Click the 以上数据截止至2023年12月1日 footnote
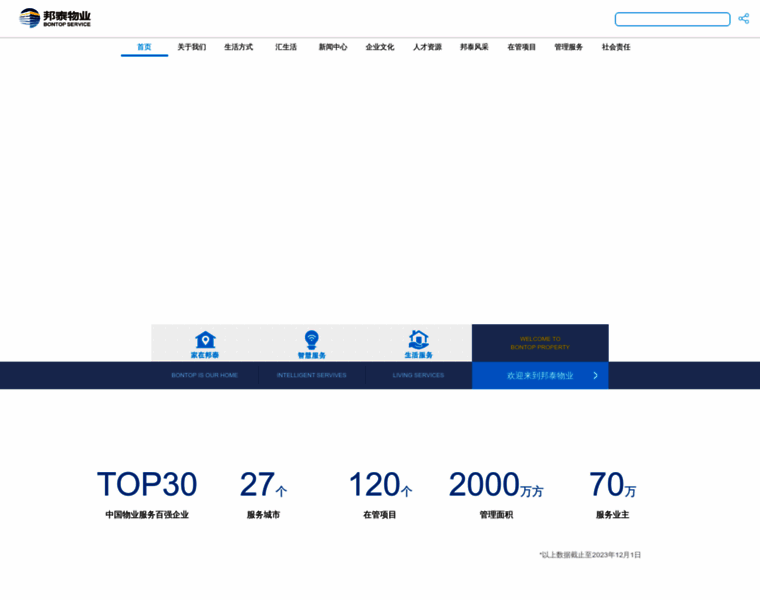The image size is (760, 600). pyautogui.click(x=590, y=555)
